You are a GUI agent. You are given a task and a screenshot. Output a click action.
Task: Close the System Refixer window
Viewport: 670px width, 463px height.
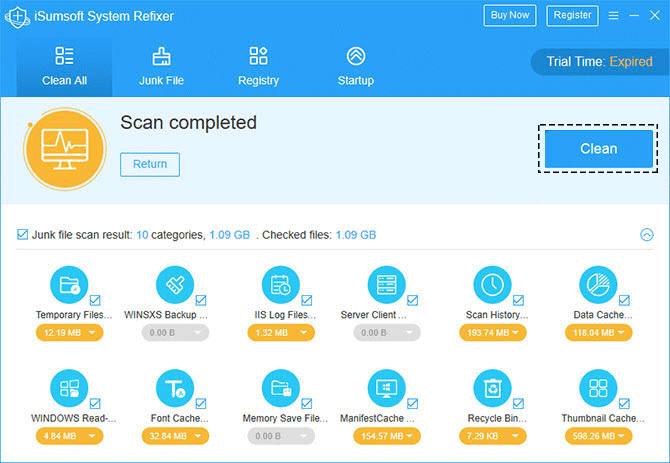click(x=655, y=15)
